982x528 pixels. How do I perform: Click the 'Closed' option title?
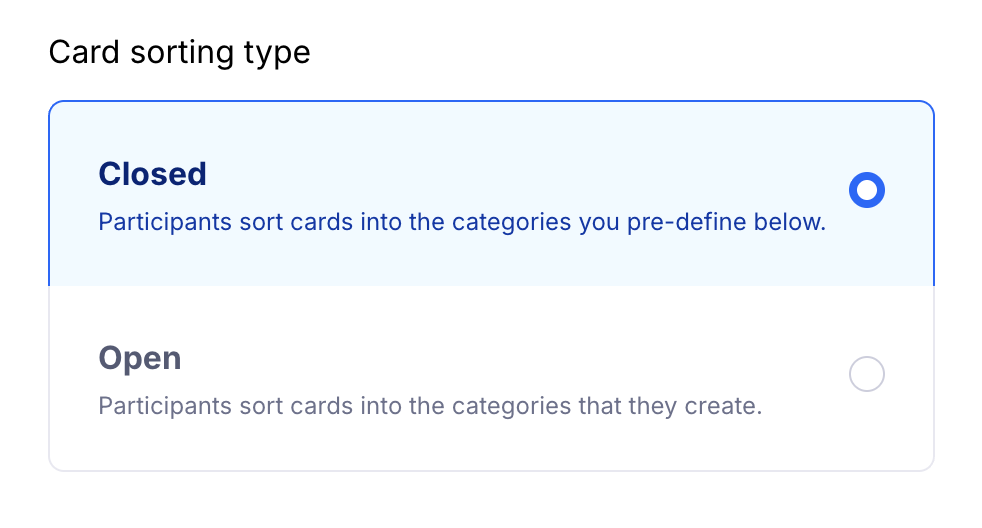[152, 174]
